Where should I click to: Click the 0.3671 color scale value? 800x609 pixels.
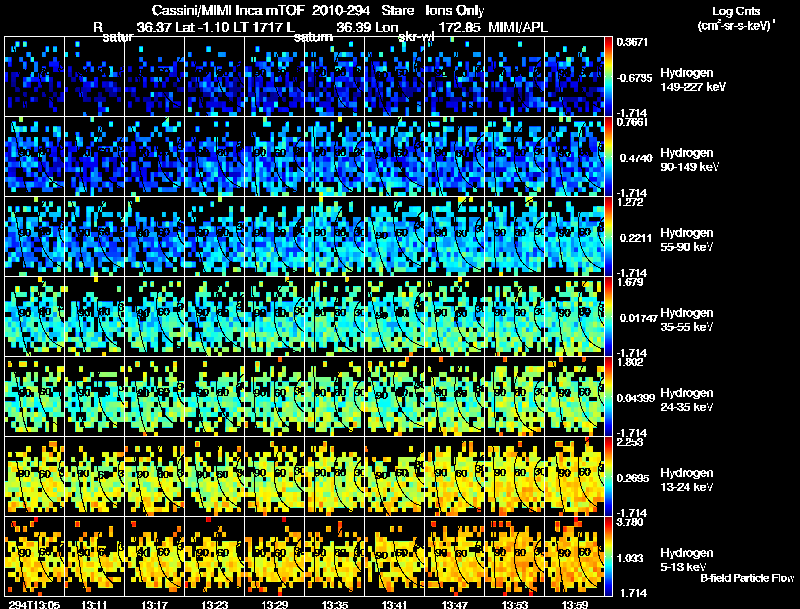[632, 42]
